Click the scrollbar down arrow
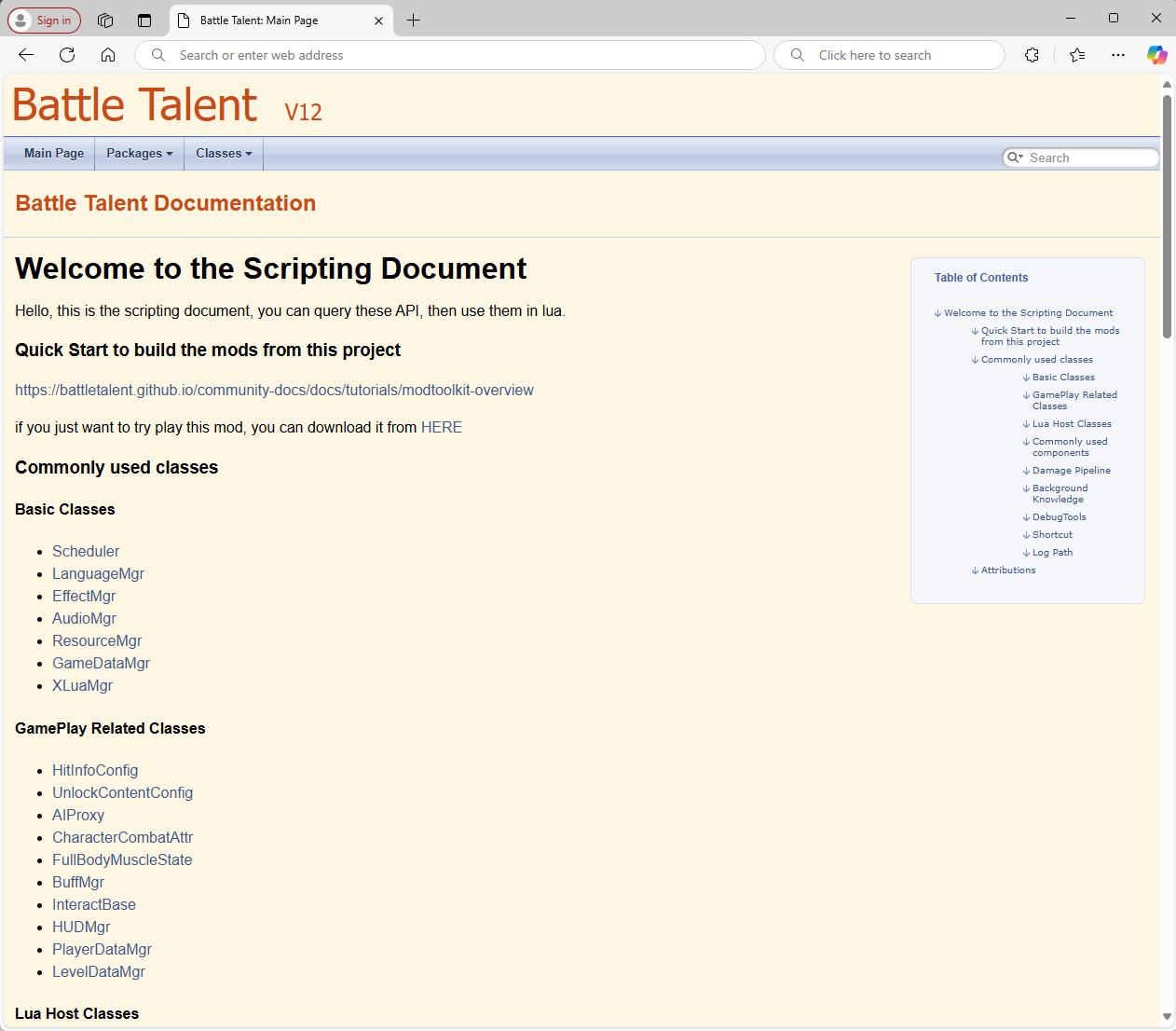The image size is (1176, 1031). [1167, 1016]
